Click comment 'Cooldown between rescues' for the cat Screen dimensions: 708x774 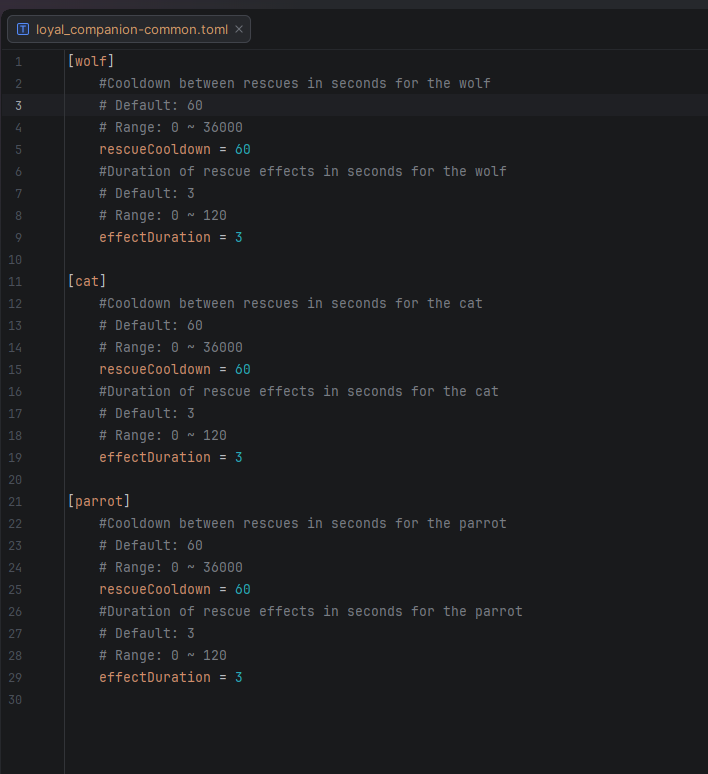[291, 304]
